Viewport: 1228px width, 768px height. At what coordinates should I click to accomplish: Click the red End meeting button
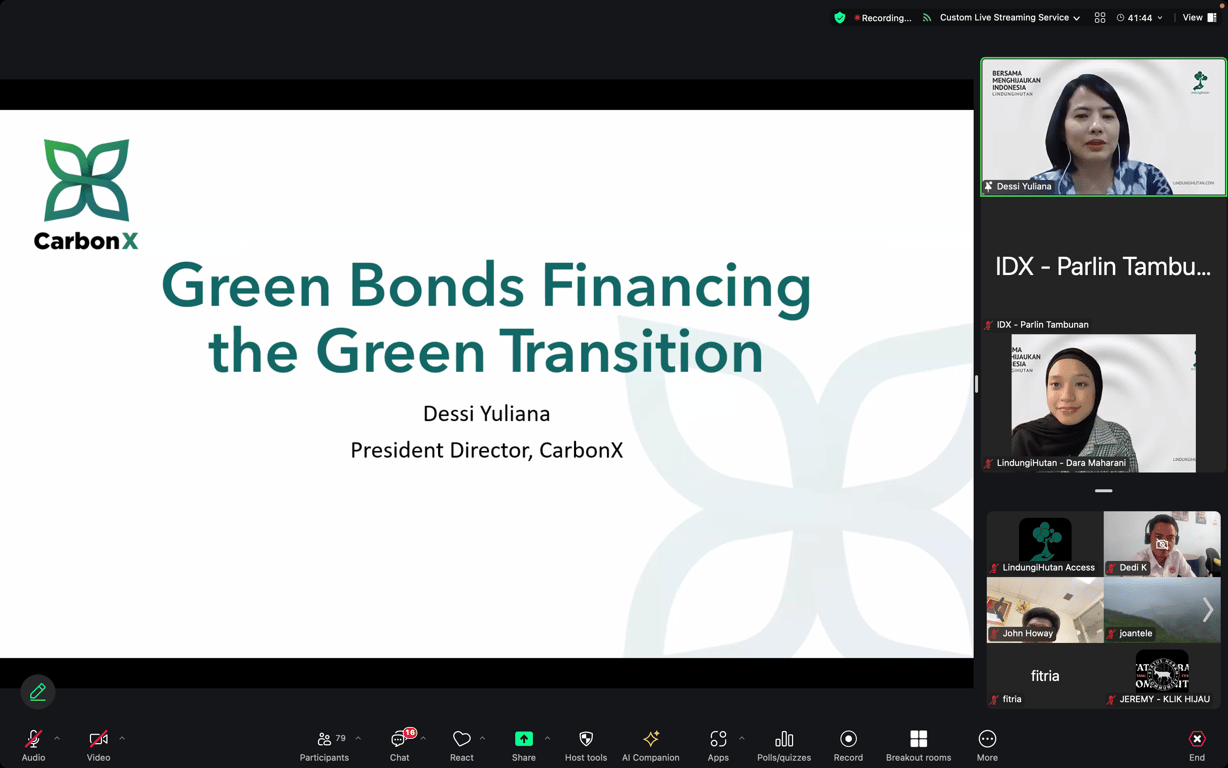pos(1197,745)
